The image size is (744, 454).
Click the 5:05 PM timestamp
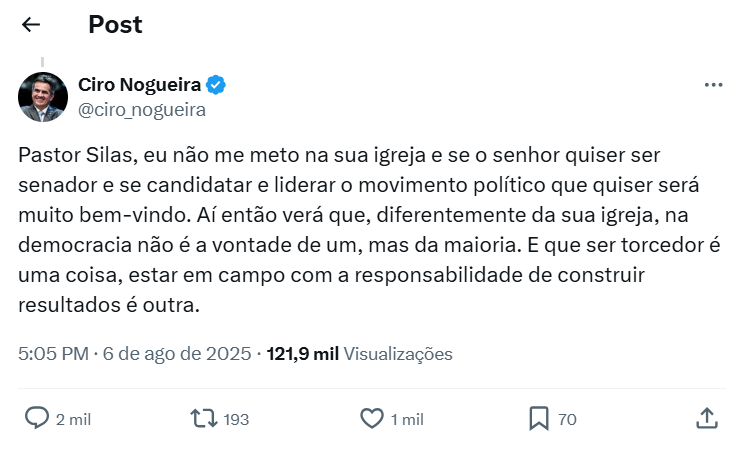52,354
